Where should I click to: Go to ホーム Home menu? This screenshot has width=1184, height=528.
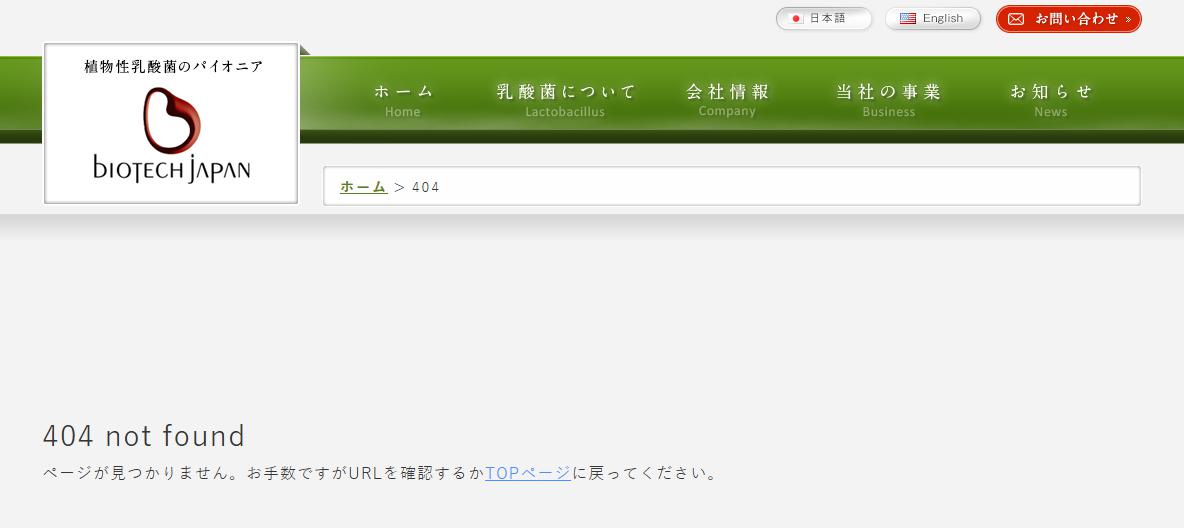(x=403, y=100)
